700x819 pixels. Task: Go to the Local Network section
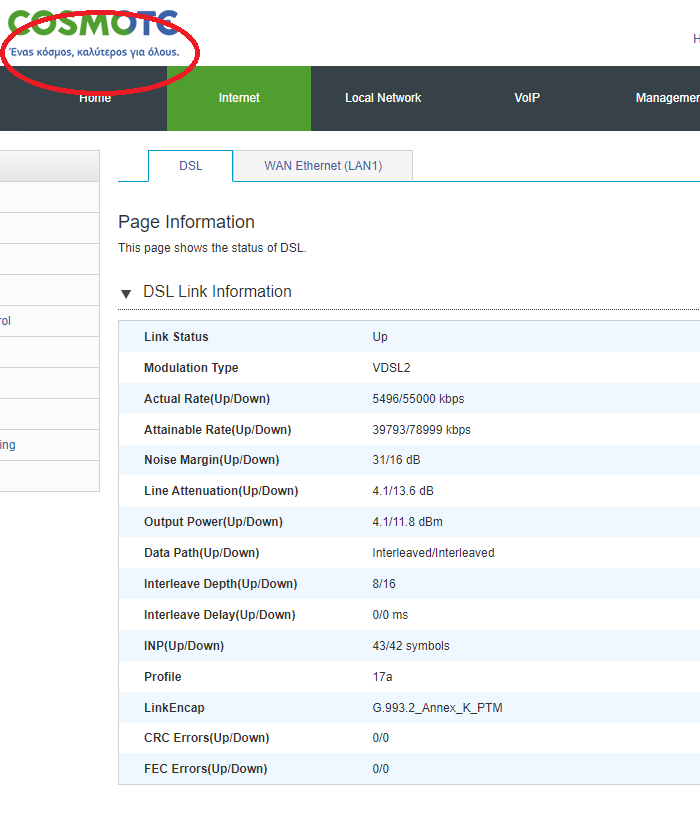click(383, 98)
